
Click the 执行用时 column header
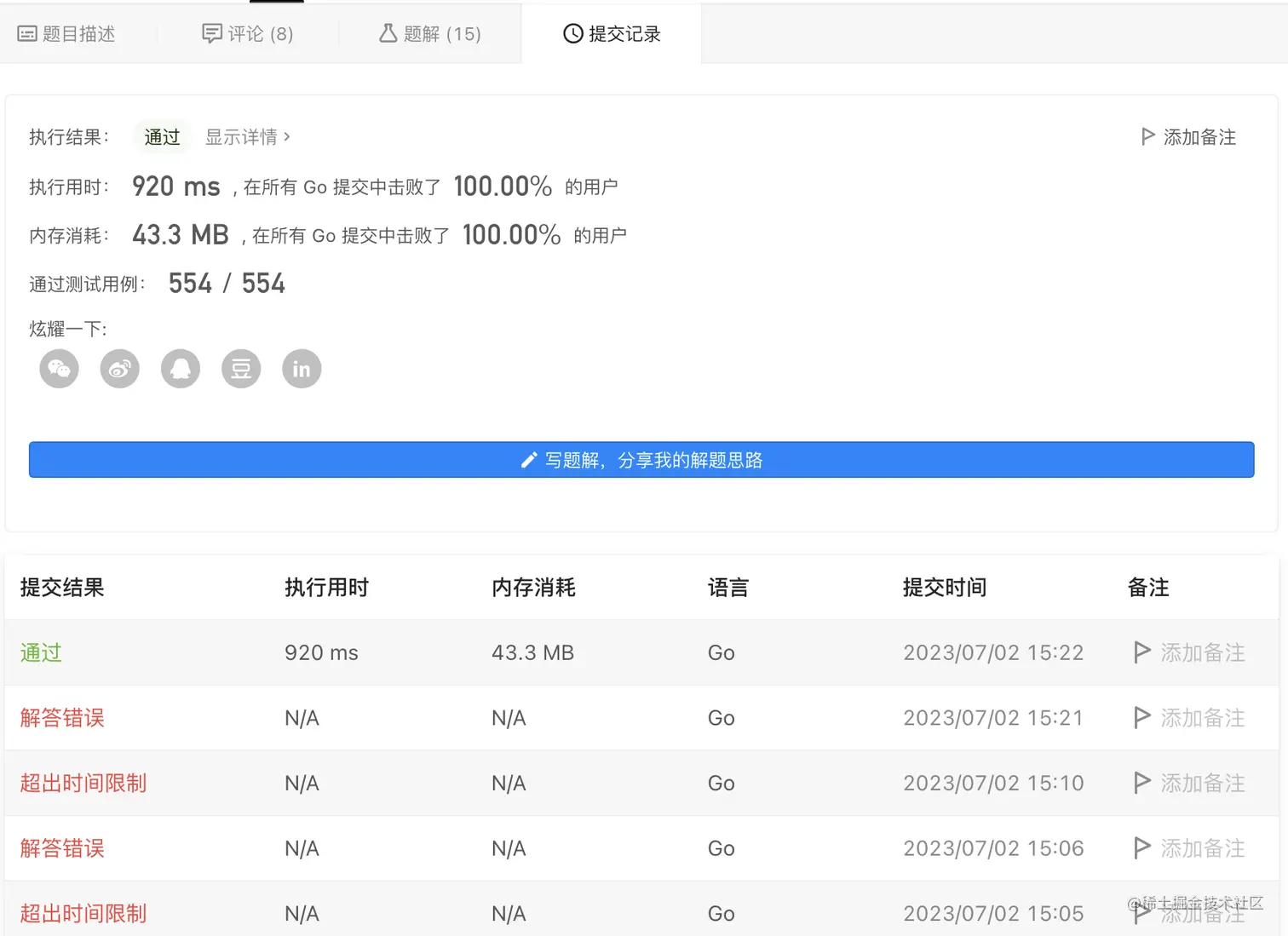coord(326,588)
